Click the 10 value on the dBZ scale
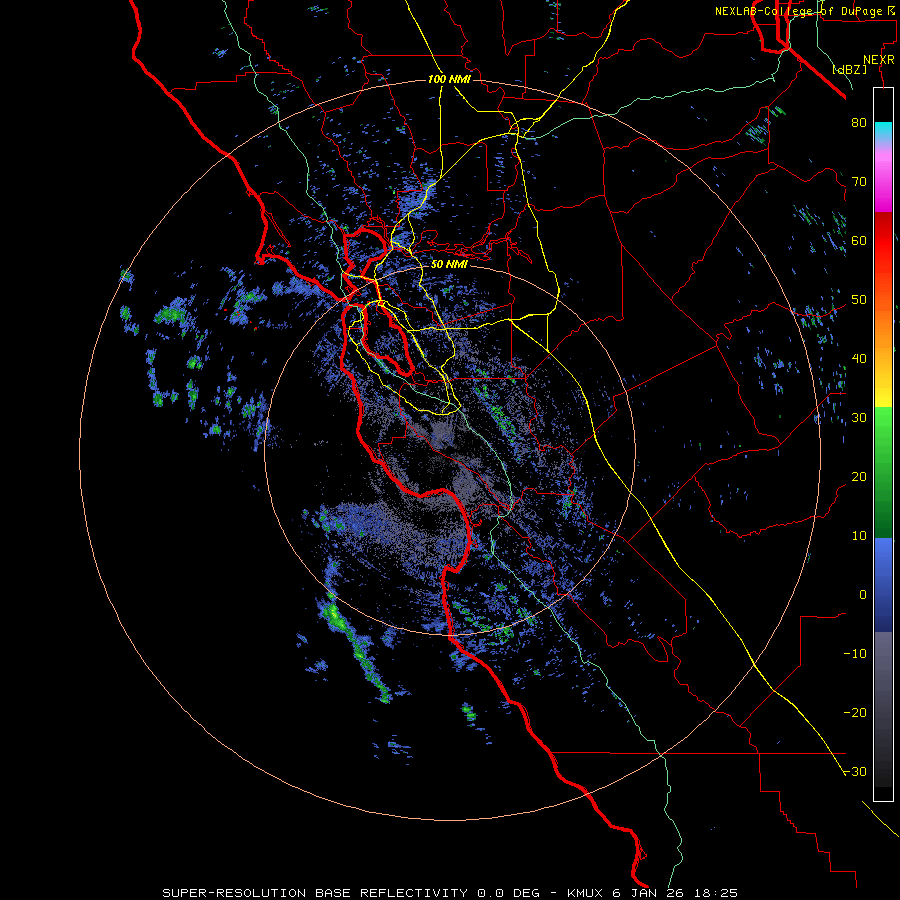 (x=859, y=536)
